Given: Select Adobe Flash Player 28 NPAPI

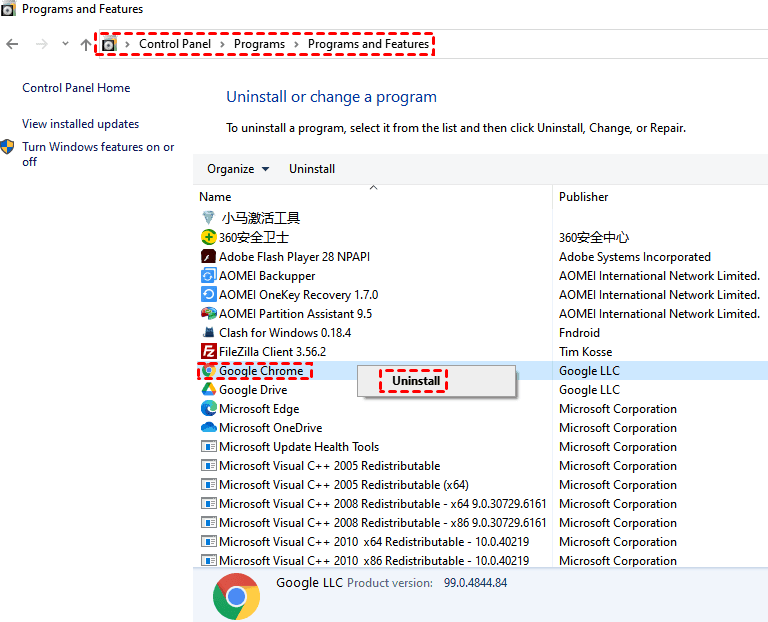Looking at the screenshot, I should 294,257.
